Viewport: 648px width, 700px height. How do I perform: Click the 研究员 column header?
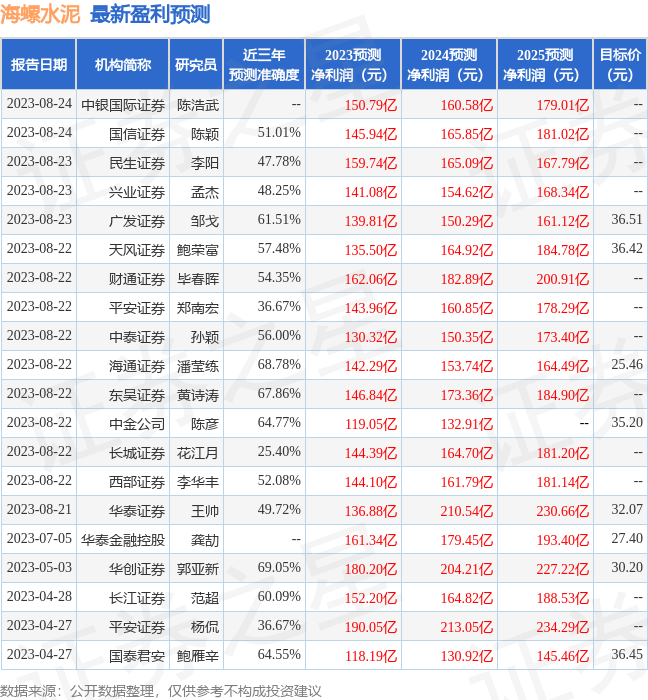coord(196,65)
